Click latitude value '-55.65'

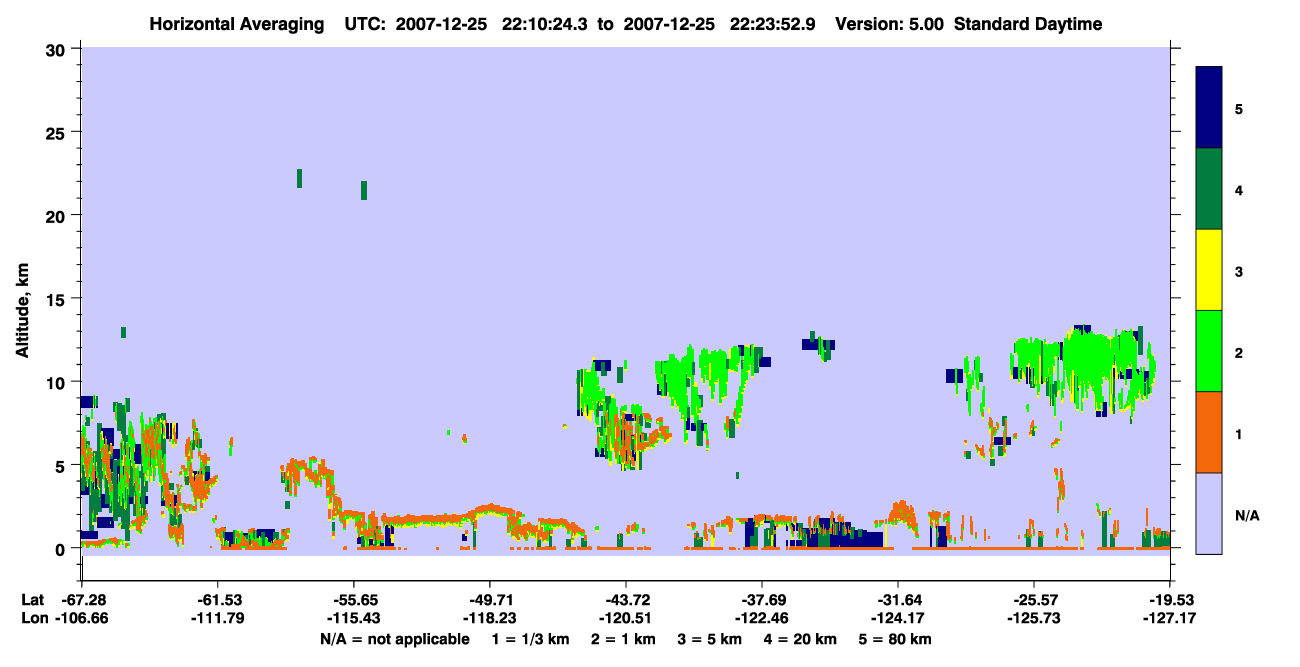353,599
